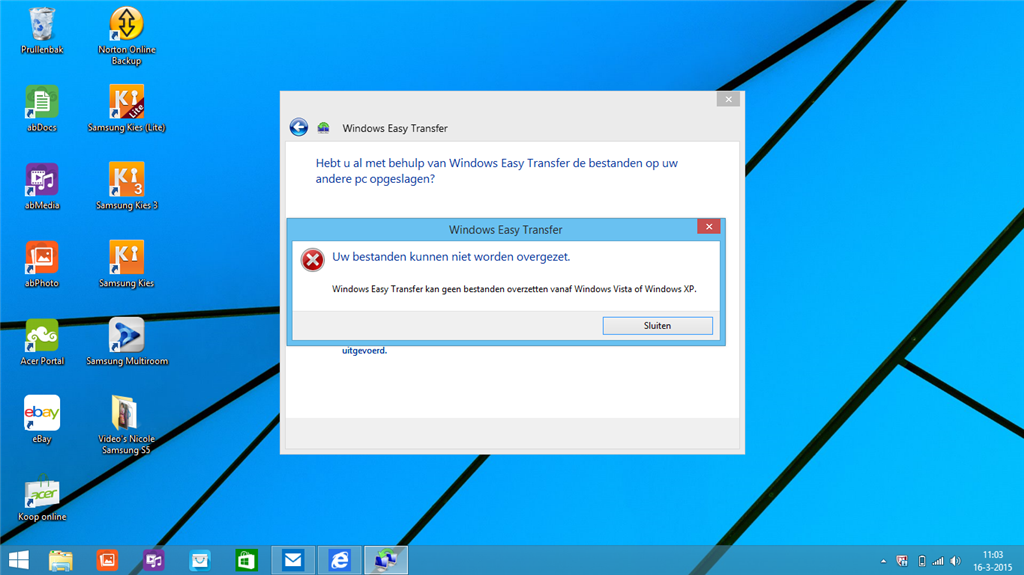Open purple abMedia taskbar icon
The height and width of the screenshot is (575, 1024).
(x=153, y=561)
